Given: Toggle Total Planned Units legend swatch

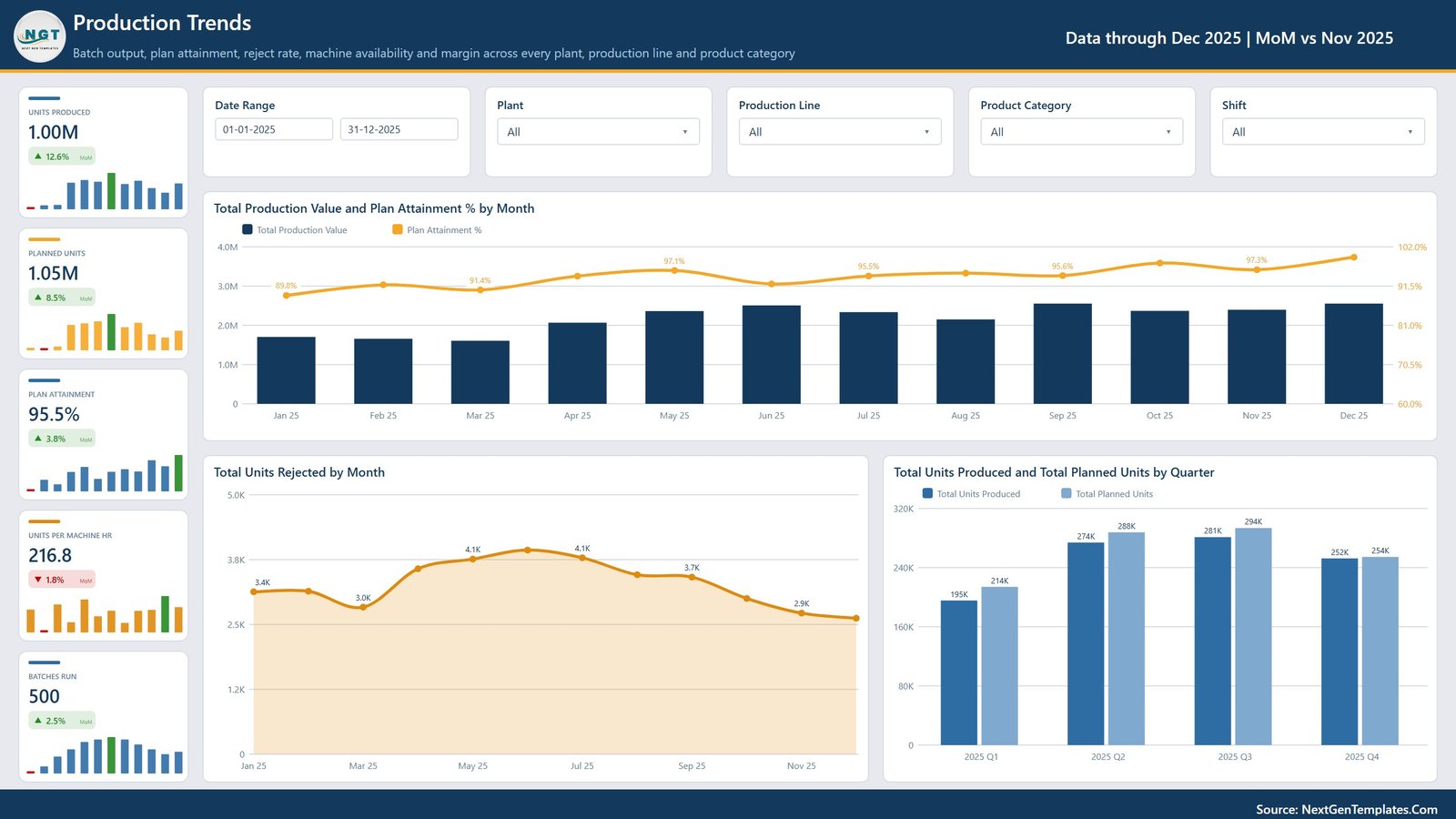Looking at the screenshot, I should 1066,493.
